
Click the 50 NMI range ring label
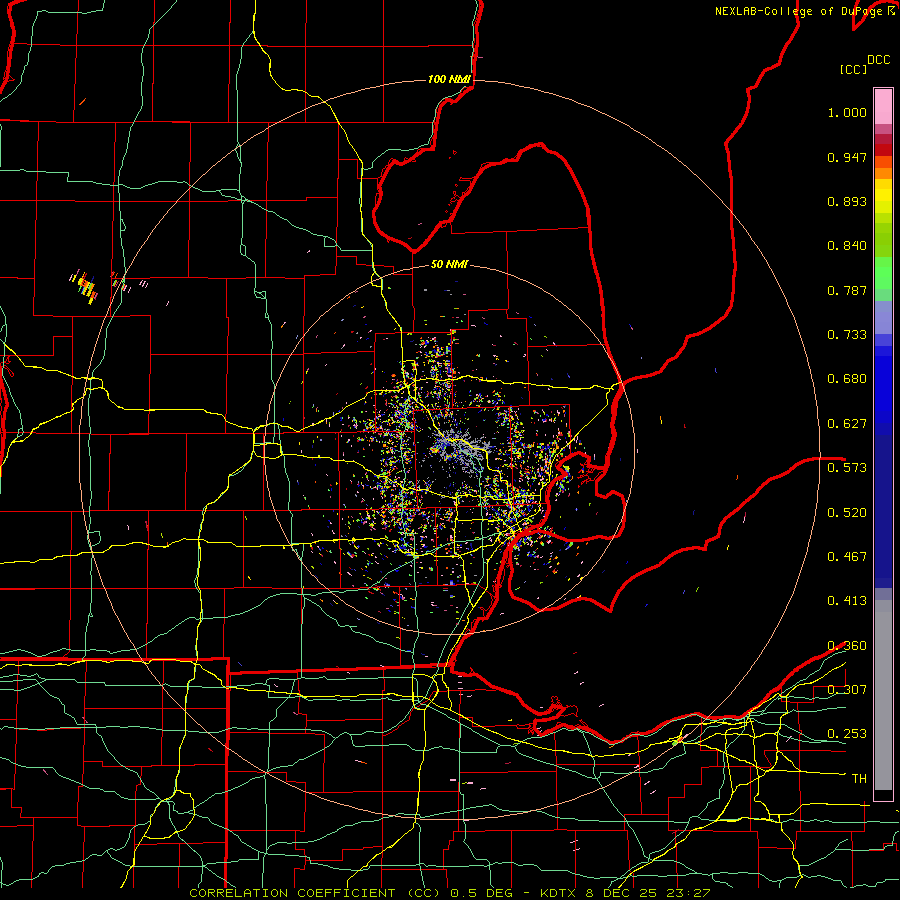point(449,264)
